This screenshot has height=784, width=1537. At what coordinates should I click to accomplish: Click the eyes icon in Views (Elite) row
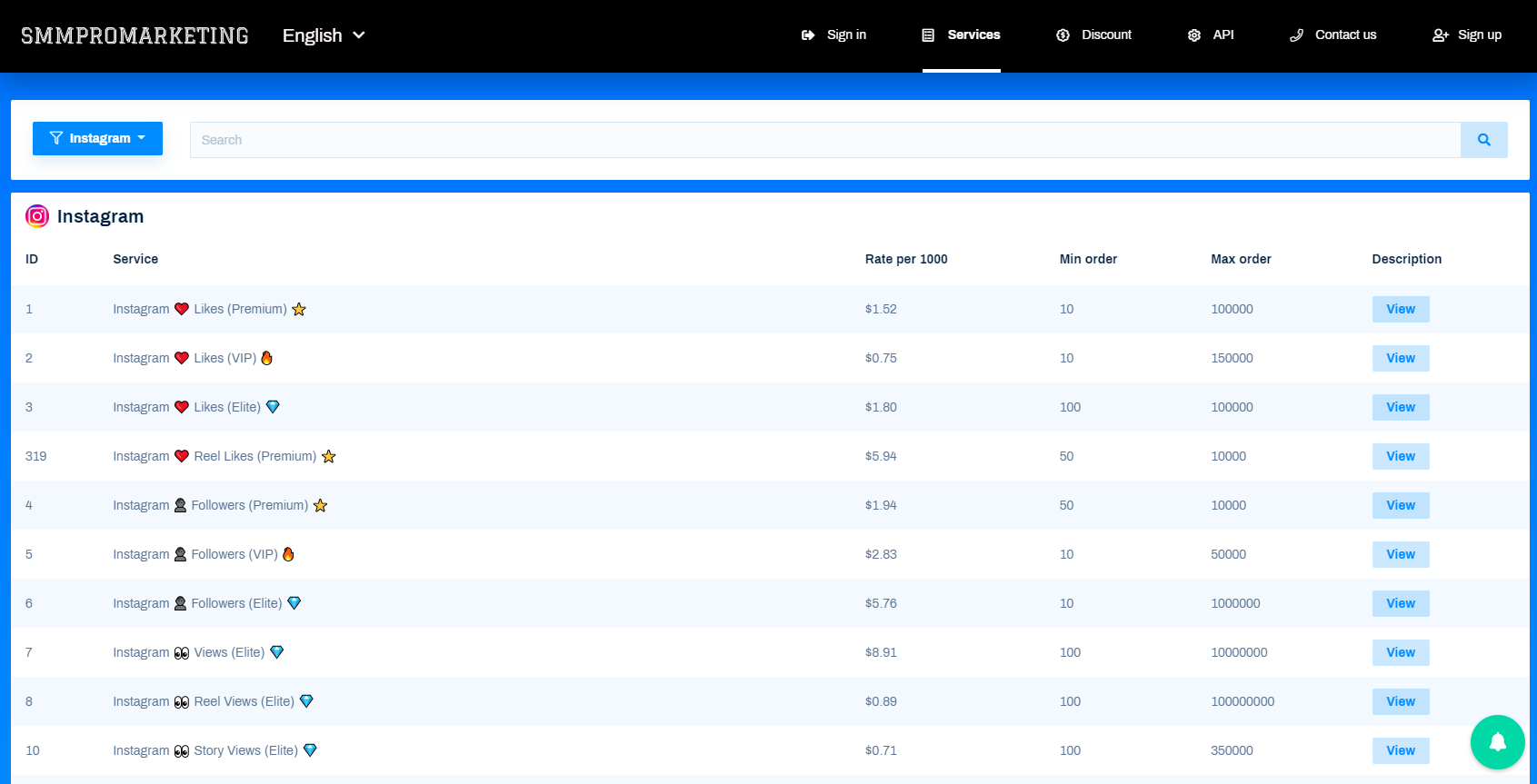click(x=182, y=652)
